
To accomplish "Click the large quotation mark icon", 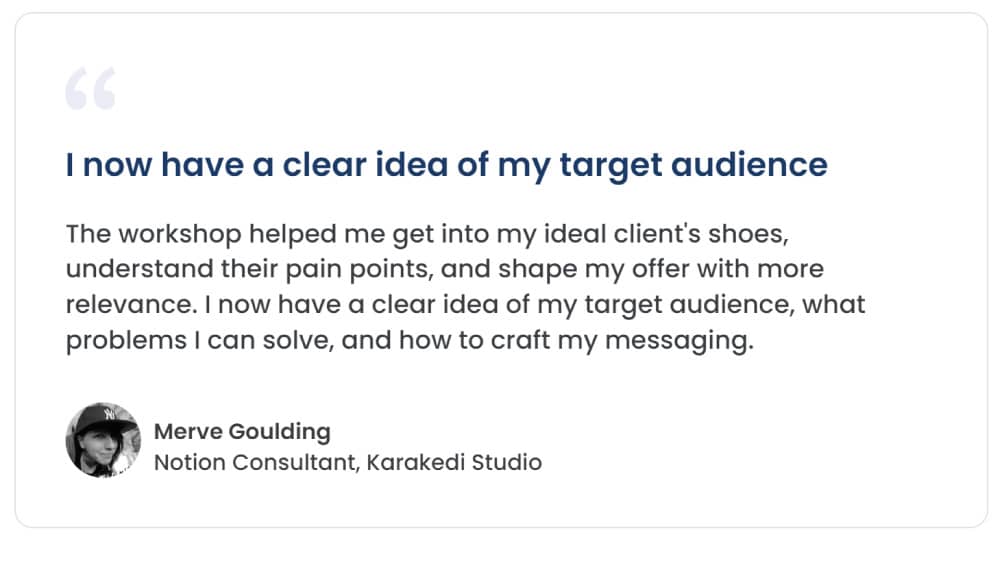I will [91, 88].
